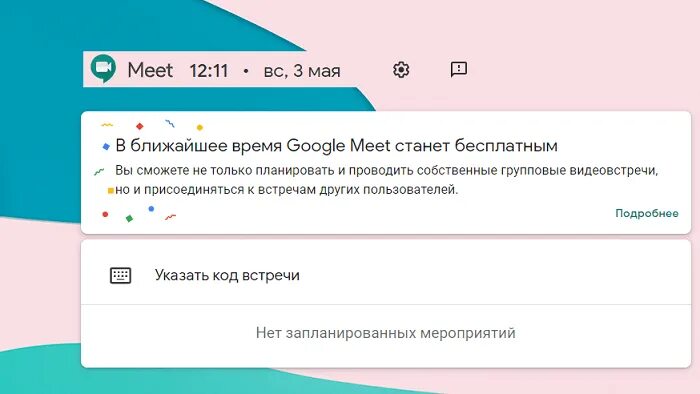Open the Settings gear icon

point(401,70)
